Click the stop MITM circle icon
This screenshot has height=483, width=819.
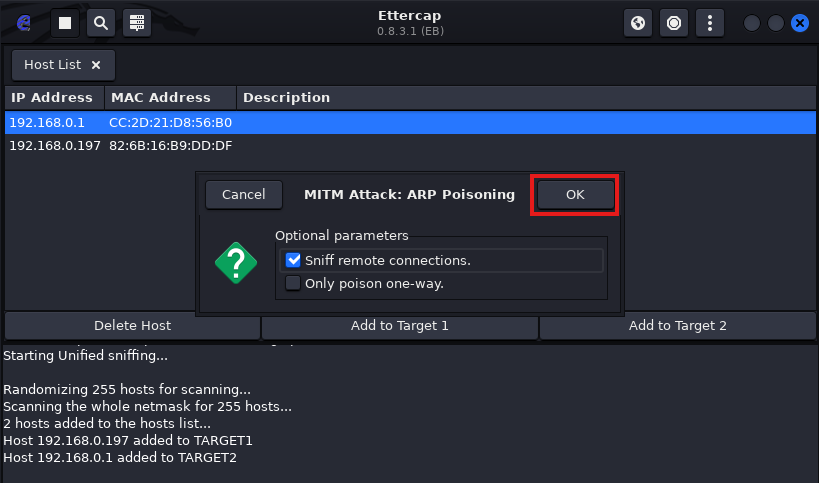point(674,22)
